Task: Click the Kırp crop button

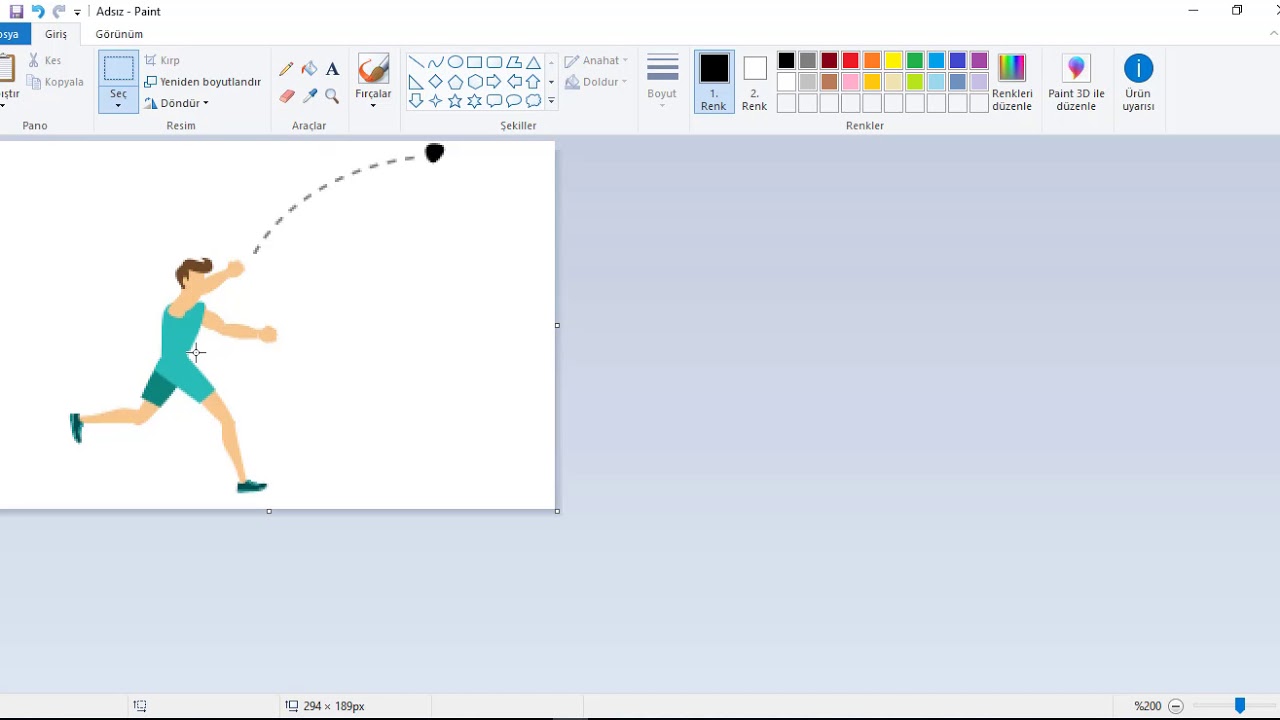Action: pyautogui.click(x=163, y=60)
